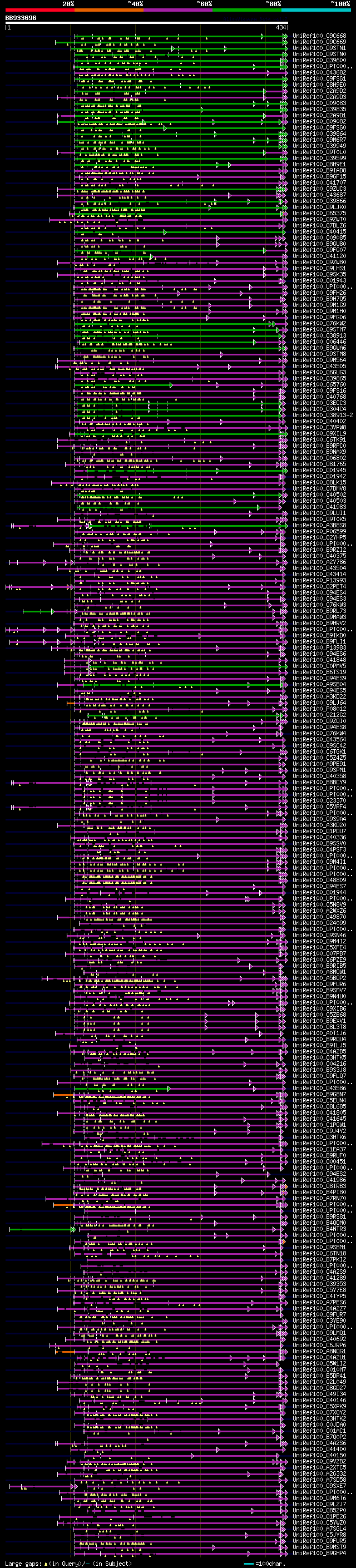Image resolution: width=356 pixels, height=1568 pixels.
Task: Select hit label UniRef100_Q9M6R7
Action: [319, 140]
